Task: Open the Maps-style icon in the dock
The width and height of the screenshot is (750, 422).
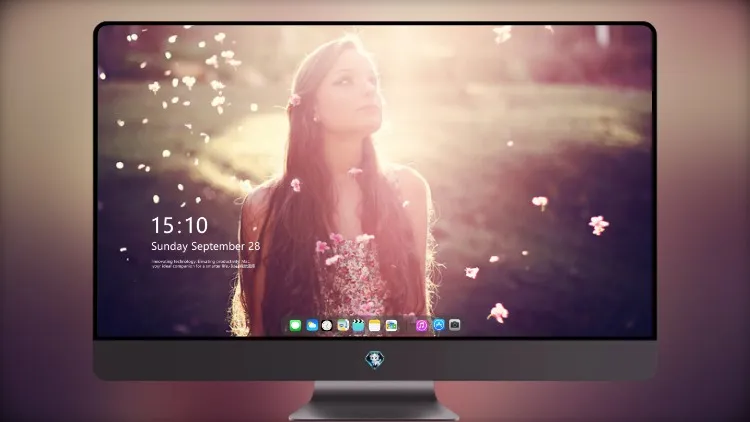Action: pyautogui.click(x=343, y=326)
